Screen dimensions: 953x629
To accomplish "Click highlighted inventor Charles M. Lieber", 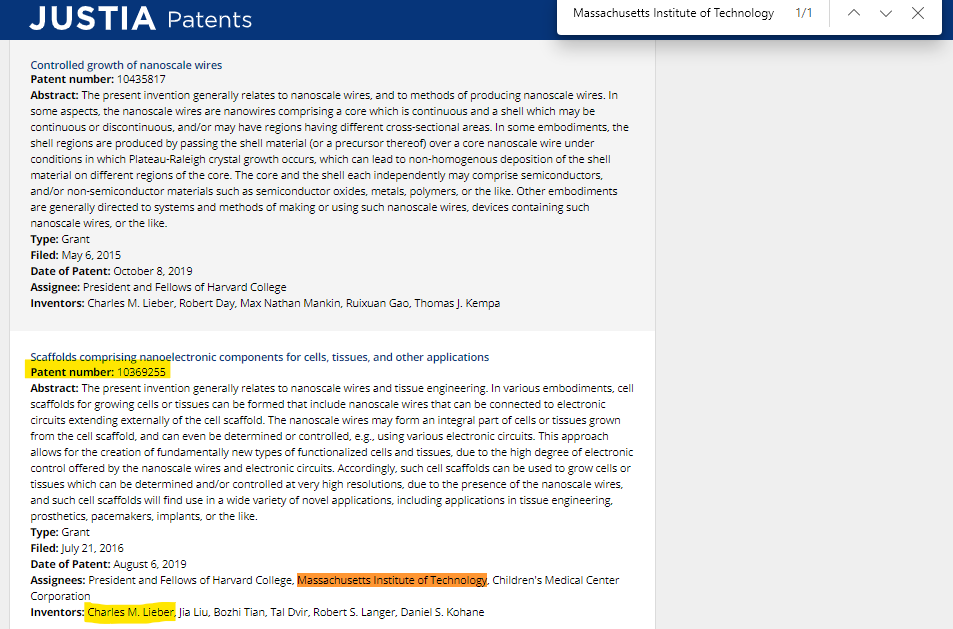I will click(x=131, y=612).
